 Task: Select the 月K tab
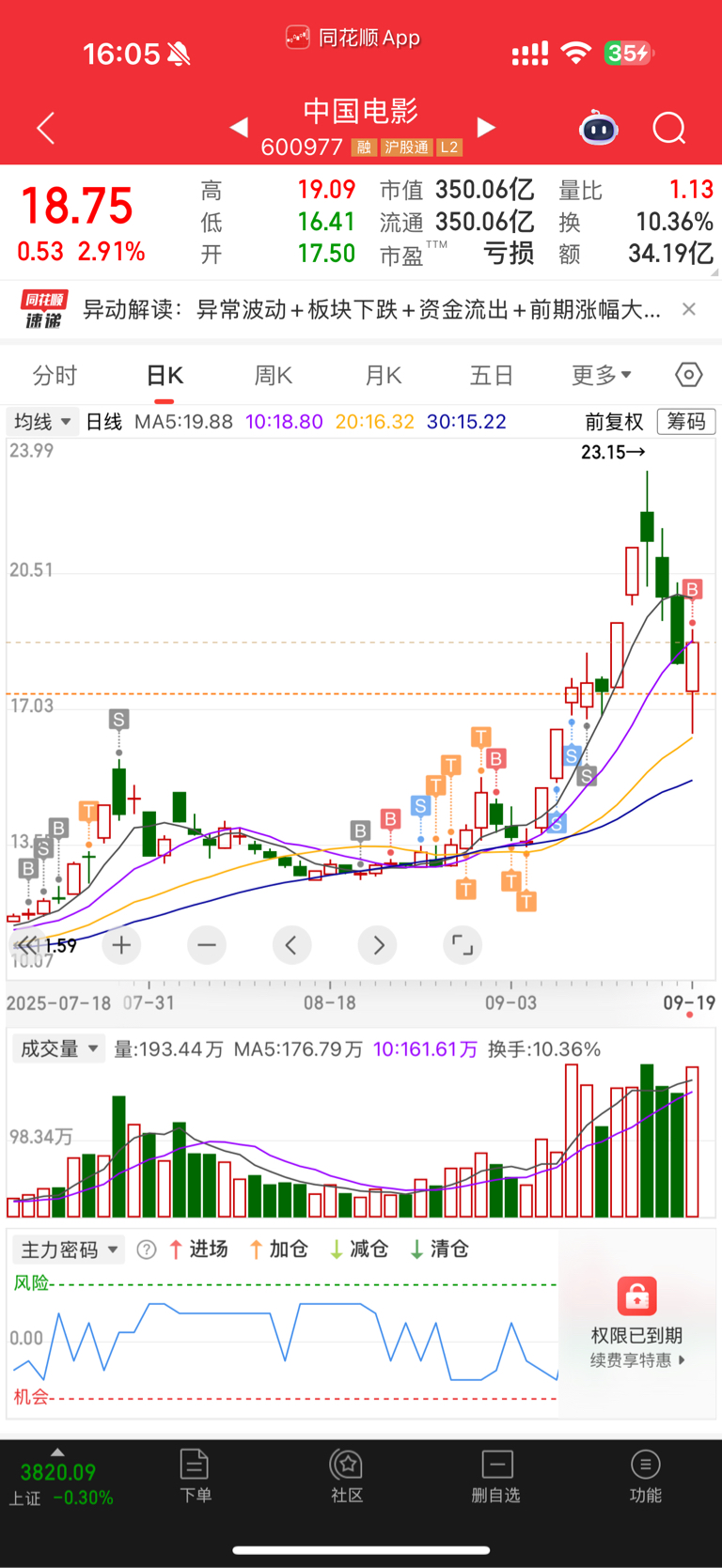pos(383,376)
